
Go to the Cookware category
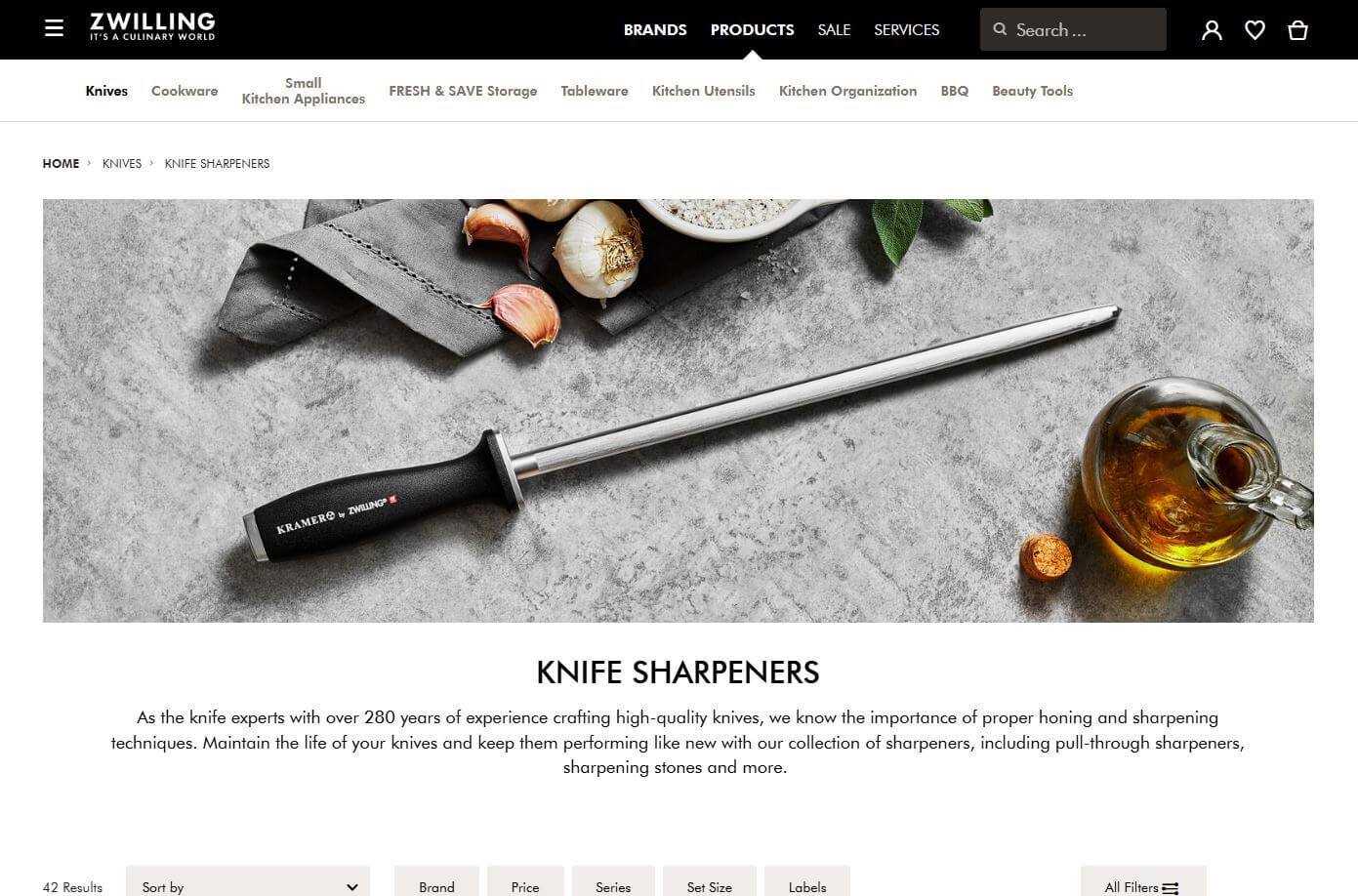tap(185, 91)
